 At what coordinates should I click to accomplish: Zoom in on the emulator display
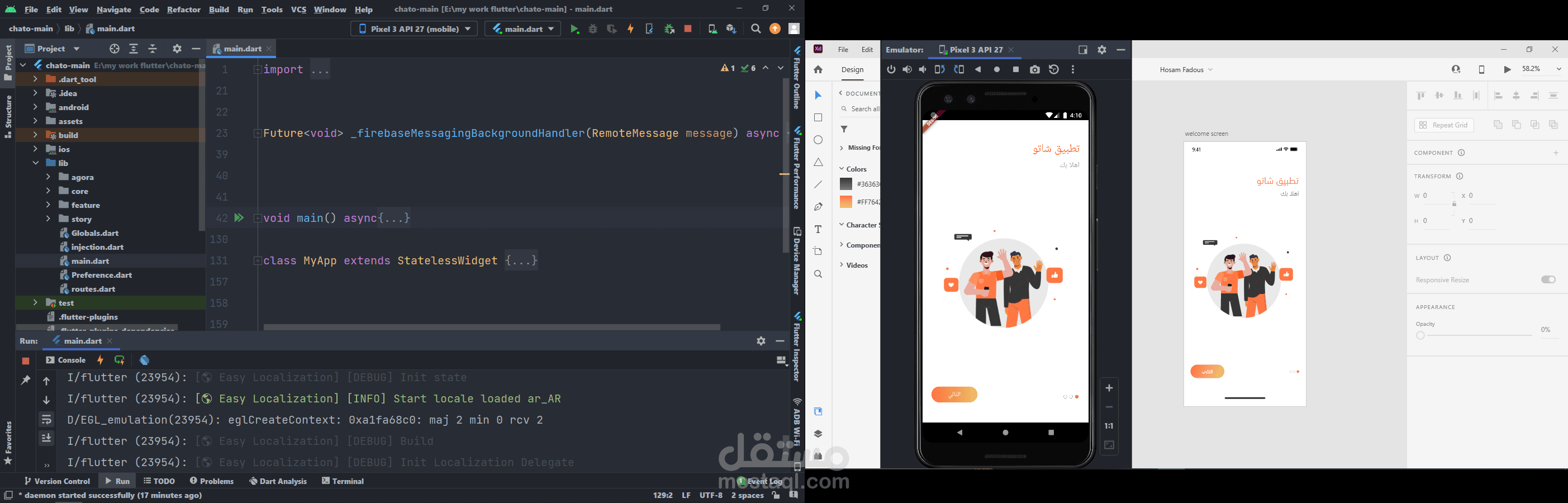coord(1109,388)
